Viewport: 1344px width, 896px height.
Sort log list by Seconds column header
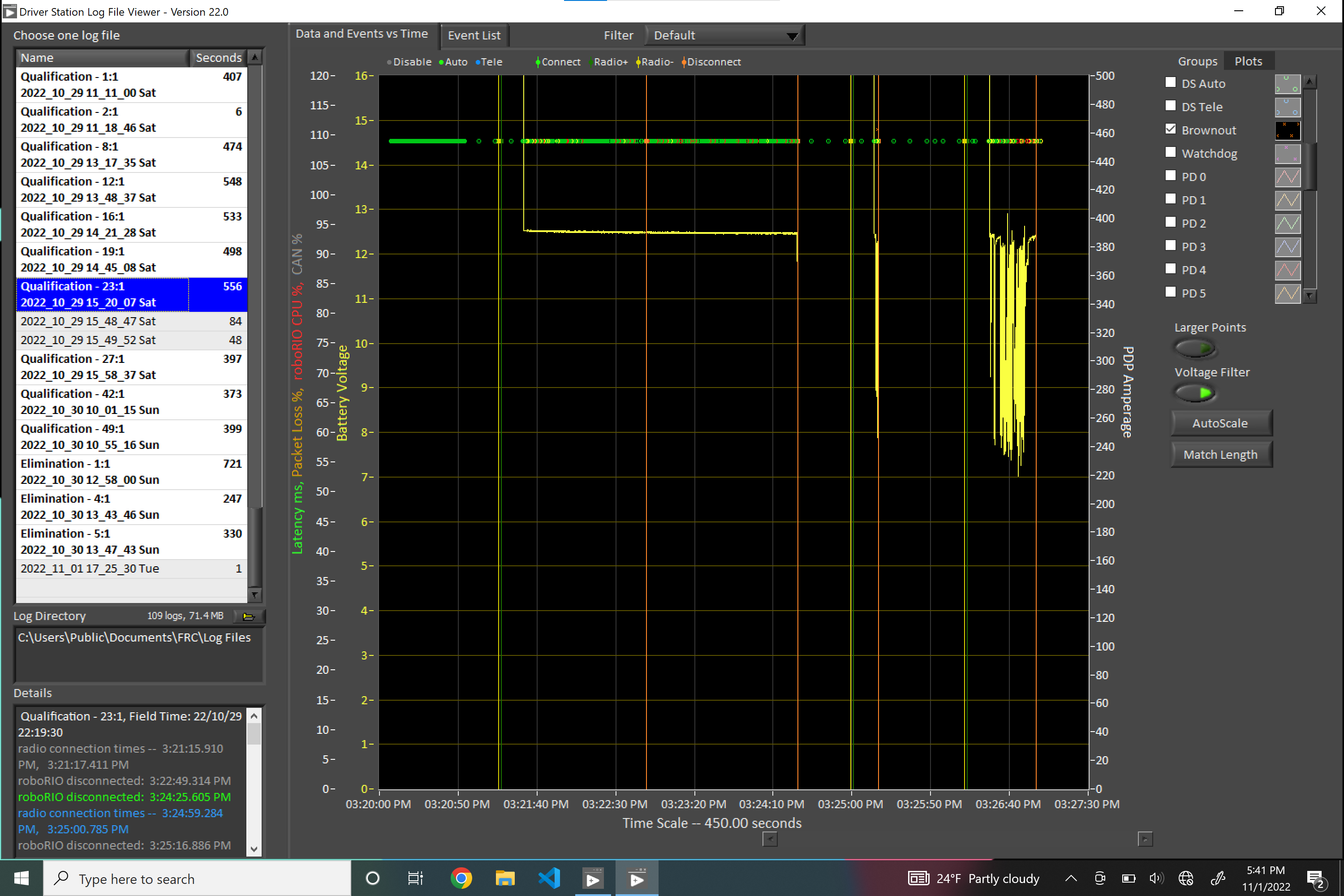[x=218, y=58]
